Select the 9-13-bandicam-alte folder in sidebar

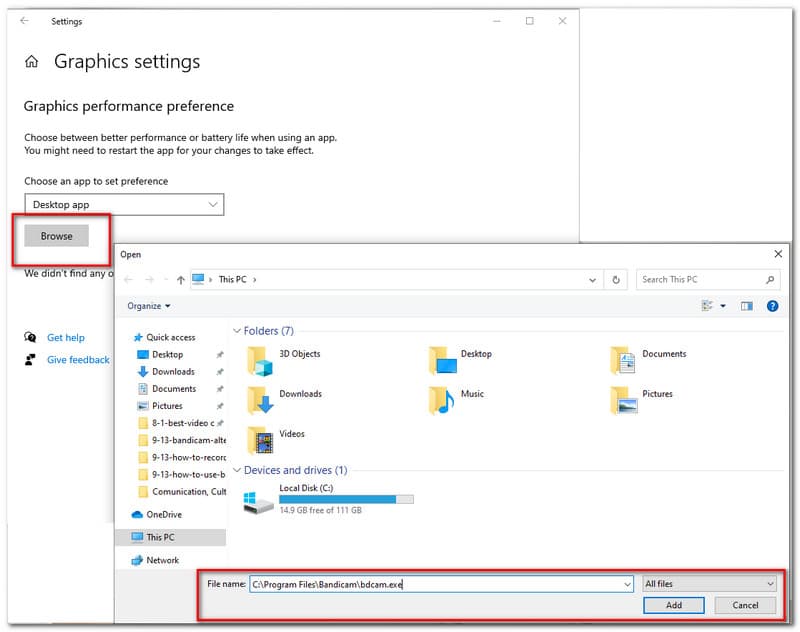point(182,441)
